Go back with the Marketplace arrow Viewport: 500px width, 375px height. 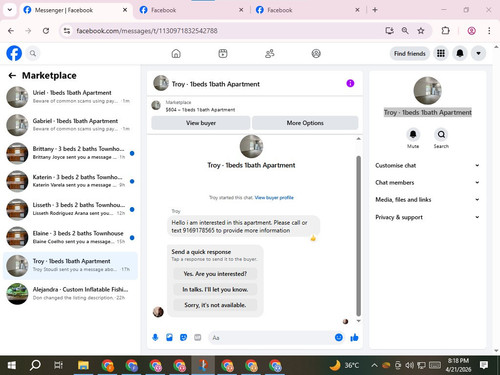click(x=12, y=76)
